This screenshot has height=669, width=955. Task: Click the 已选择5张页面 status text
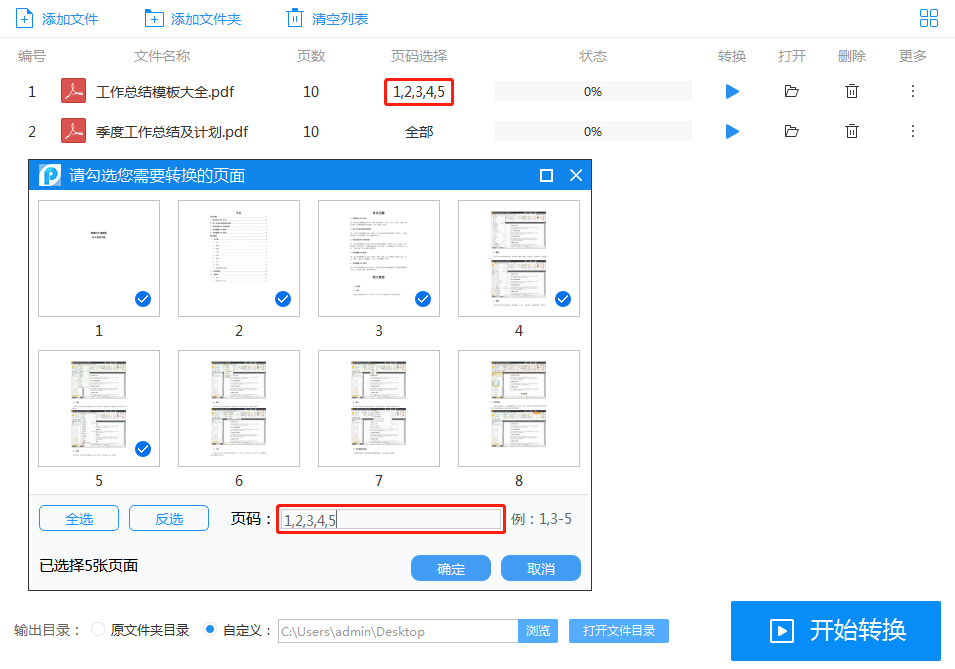pyautogui.click(x=89, y=565)
